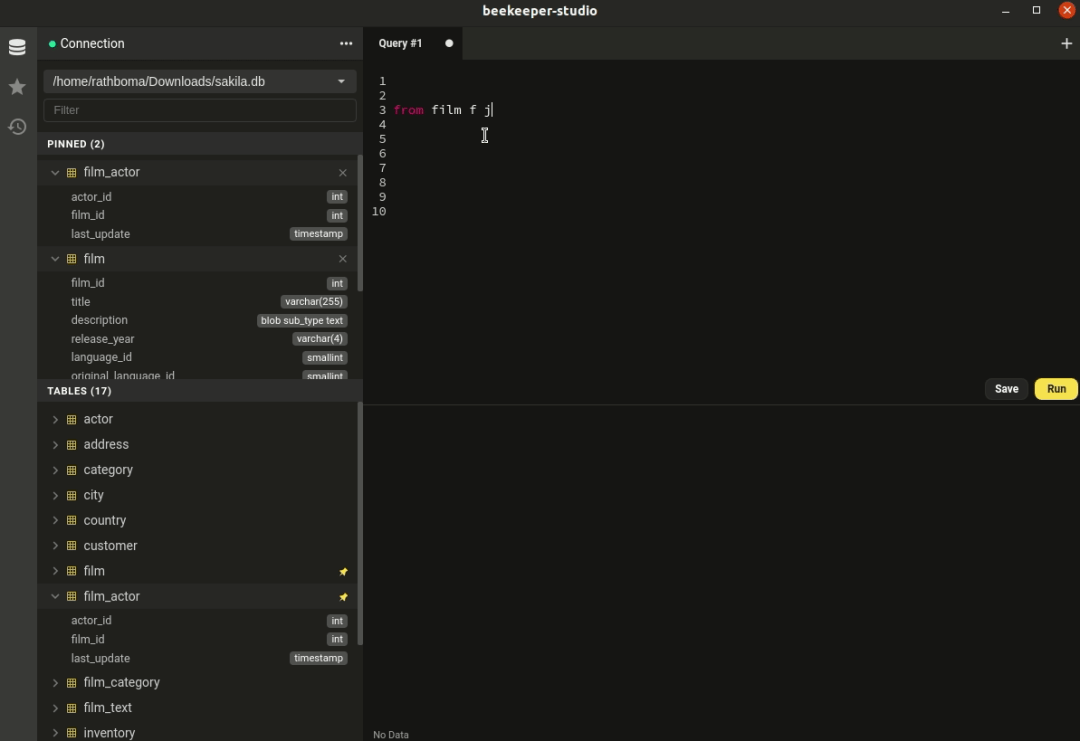Remove pinned film_actor with X icon
The height and width of the screenshot is (741, 1080).
[343, 173]
